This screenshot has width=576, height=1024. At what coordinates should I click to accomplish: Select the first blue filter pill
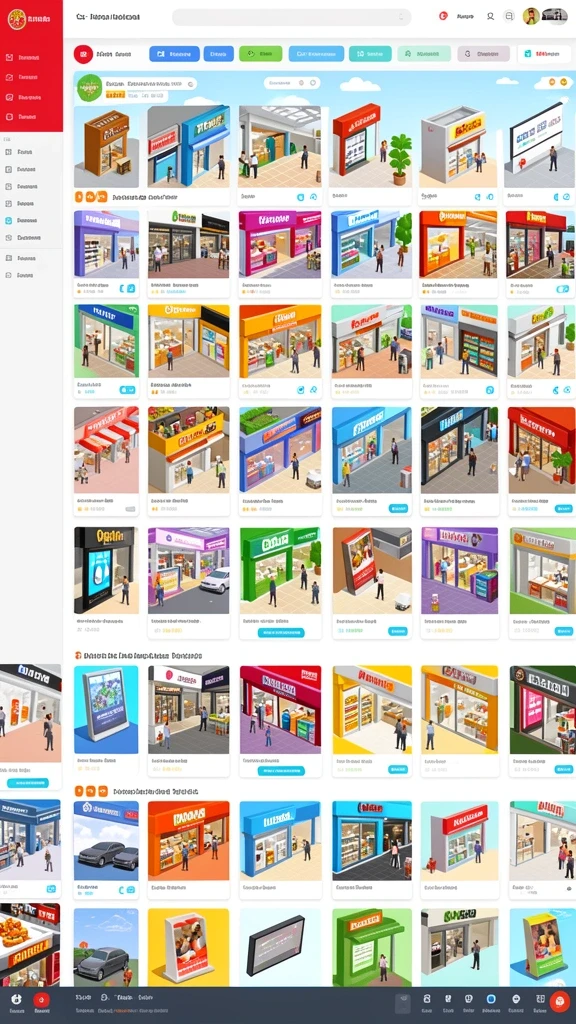pos(174,54)
